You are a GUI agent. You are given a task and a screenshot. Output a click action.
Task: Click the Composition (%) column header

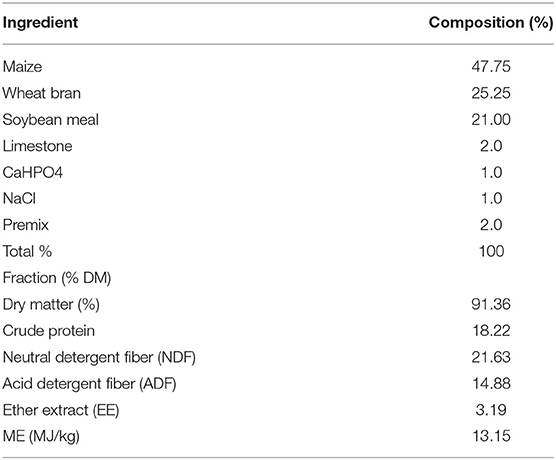point(491,23)
